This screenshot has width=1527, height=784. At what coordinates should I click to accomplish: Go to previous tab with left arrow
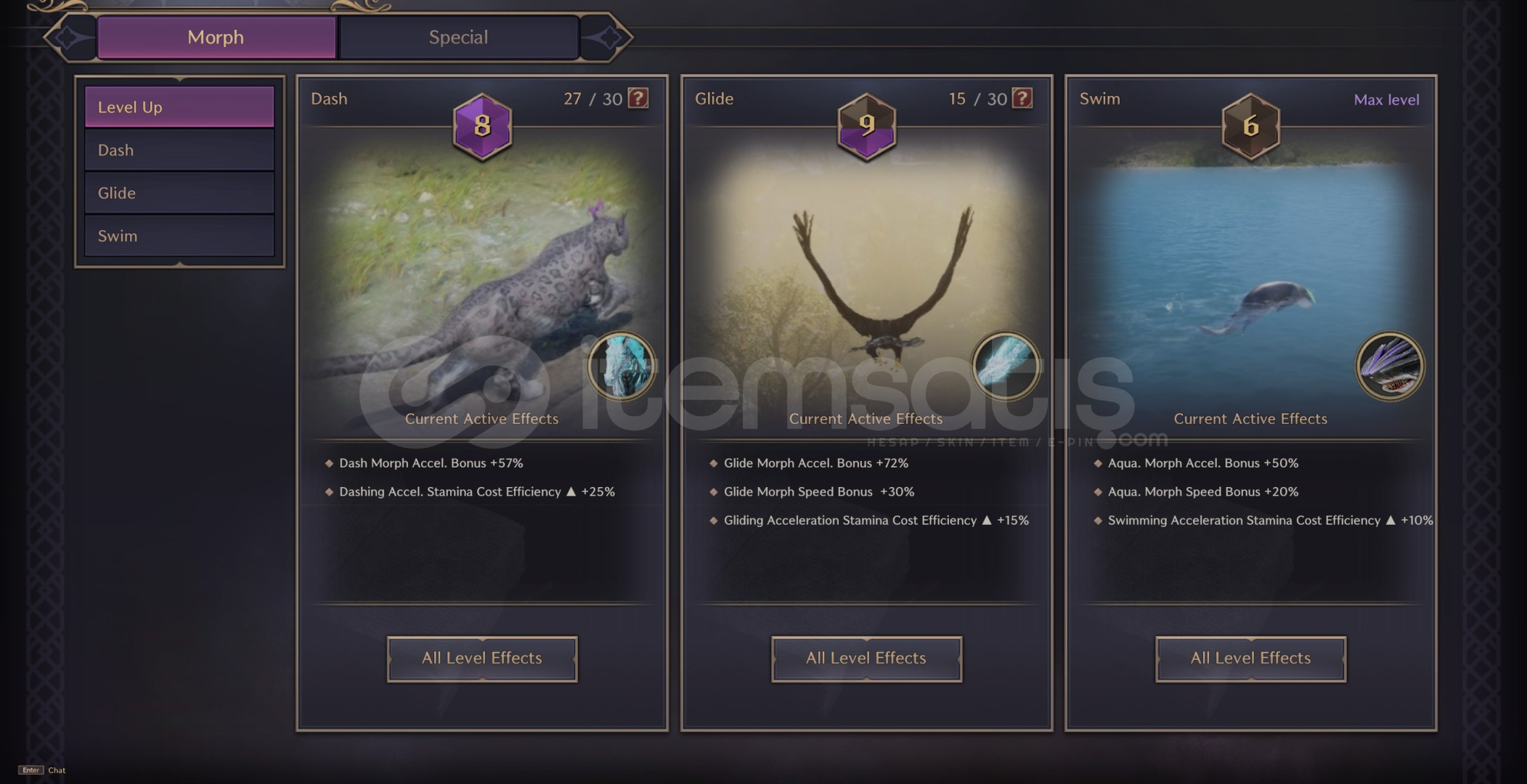tap(69, 37)
